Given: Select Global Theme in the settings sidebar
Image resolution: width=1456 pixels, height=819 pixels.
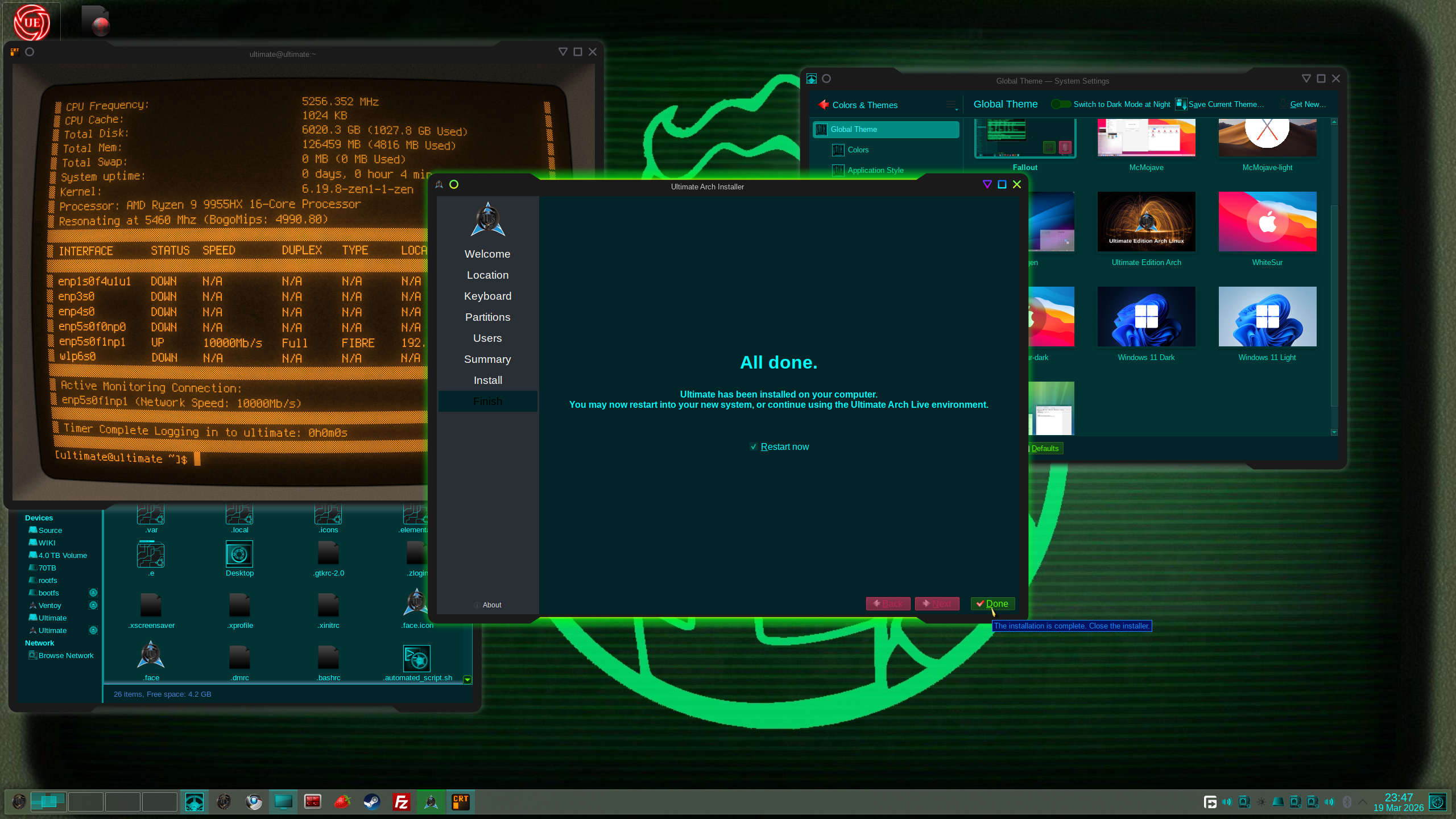Looking at the screenshot, I should click(x=886, y=129).
